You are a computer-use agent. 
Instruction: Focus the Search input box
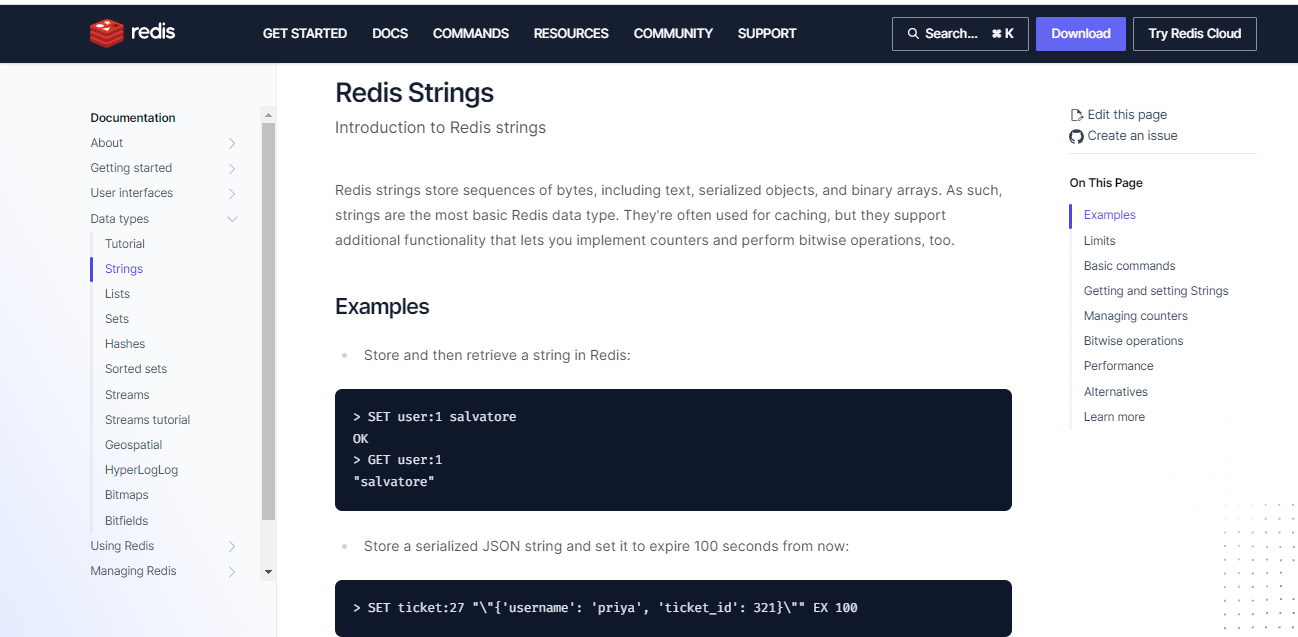960,34
